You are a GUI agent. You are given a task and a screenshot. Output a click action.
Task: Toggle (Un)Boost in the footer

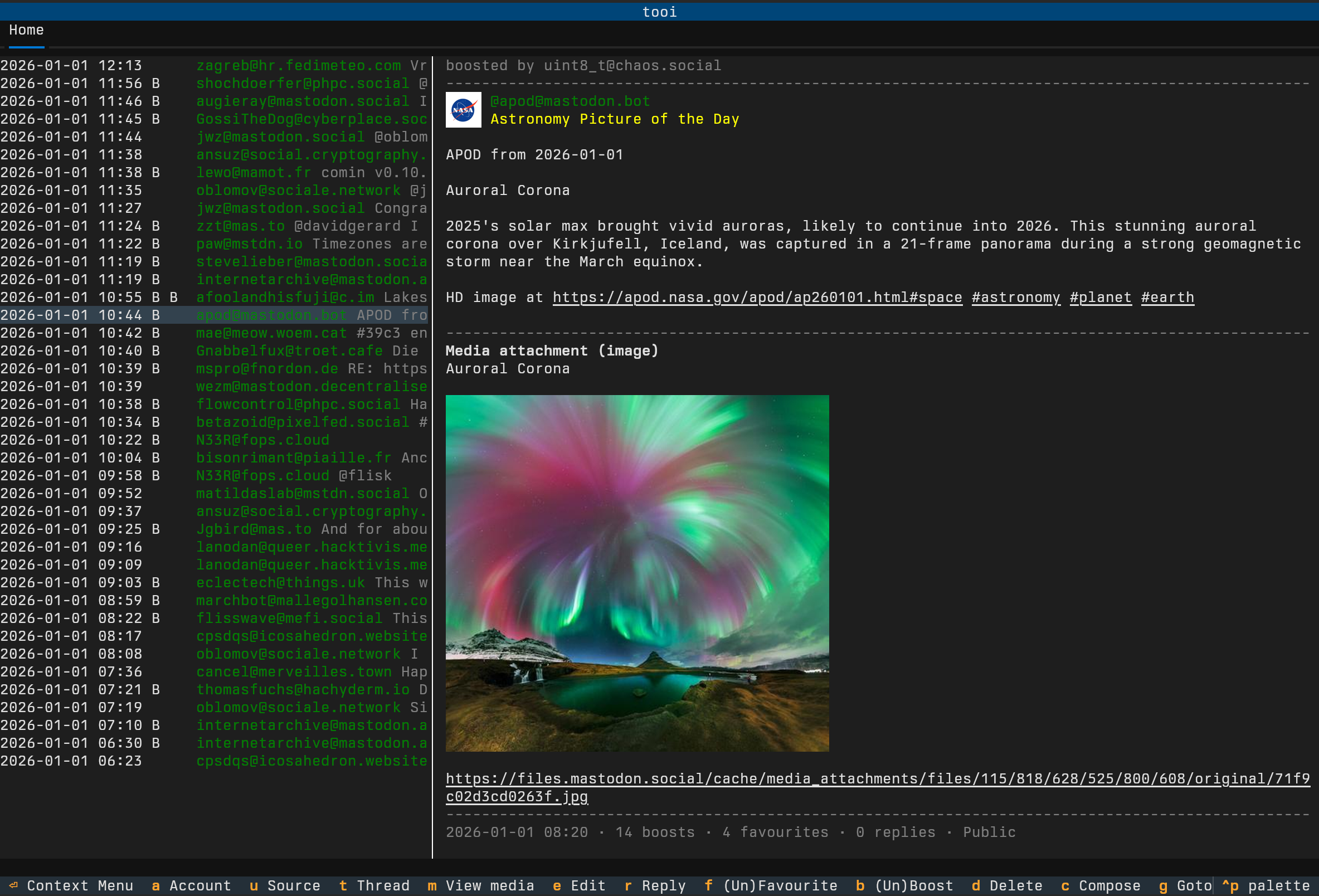(x=904, y=885)
